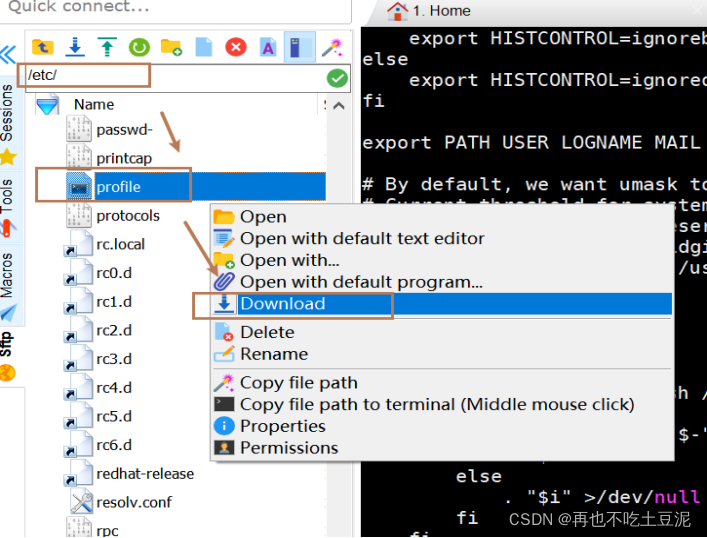707x538 pixels.
Task: Select the rc2.d entry
Action: tap(114, 331)
